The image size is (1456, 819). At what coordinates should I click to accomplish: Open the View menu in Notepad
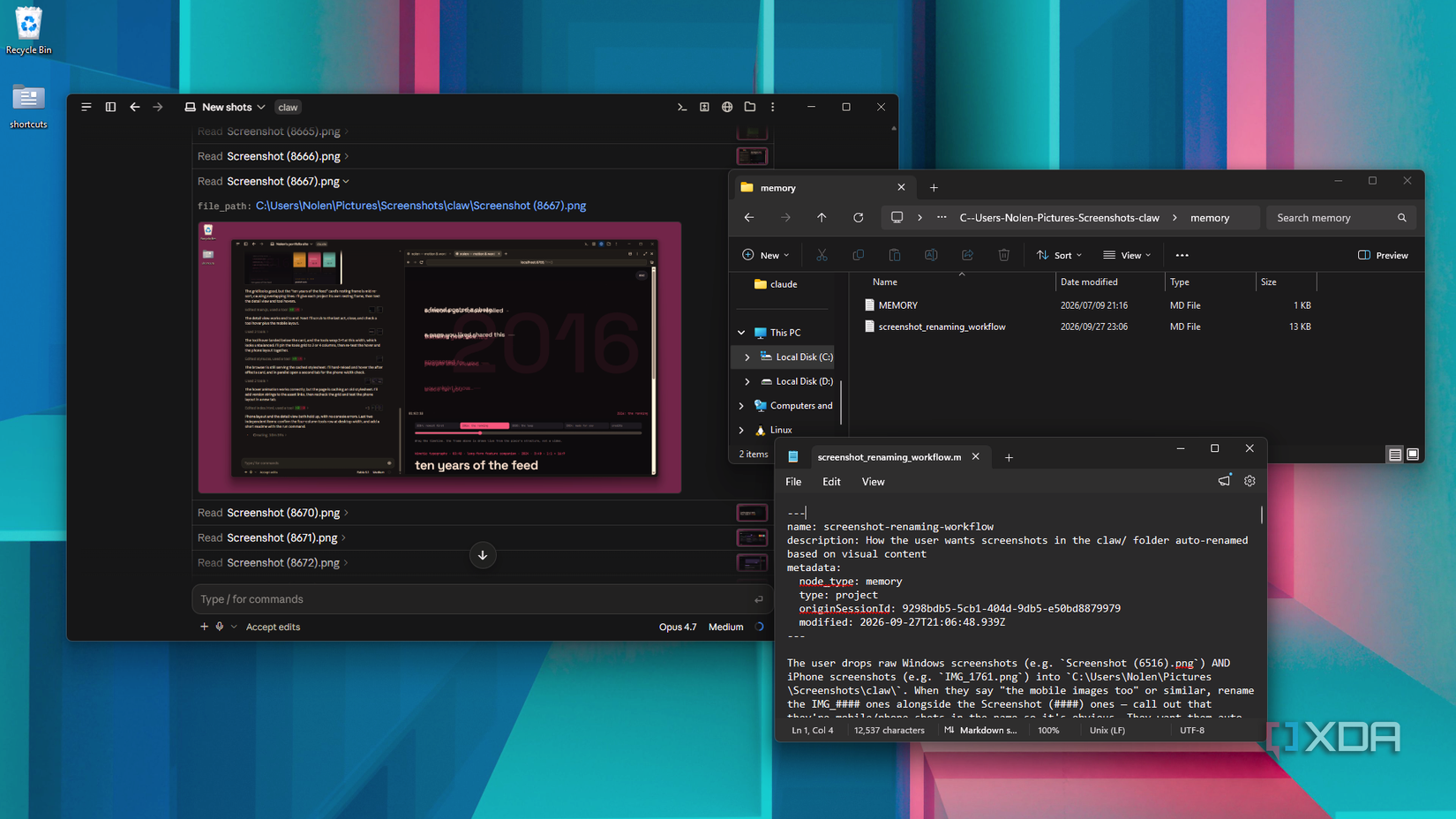pos(873,482)
